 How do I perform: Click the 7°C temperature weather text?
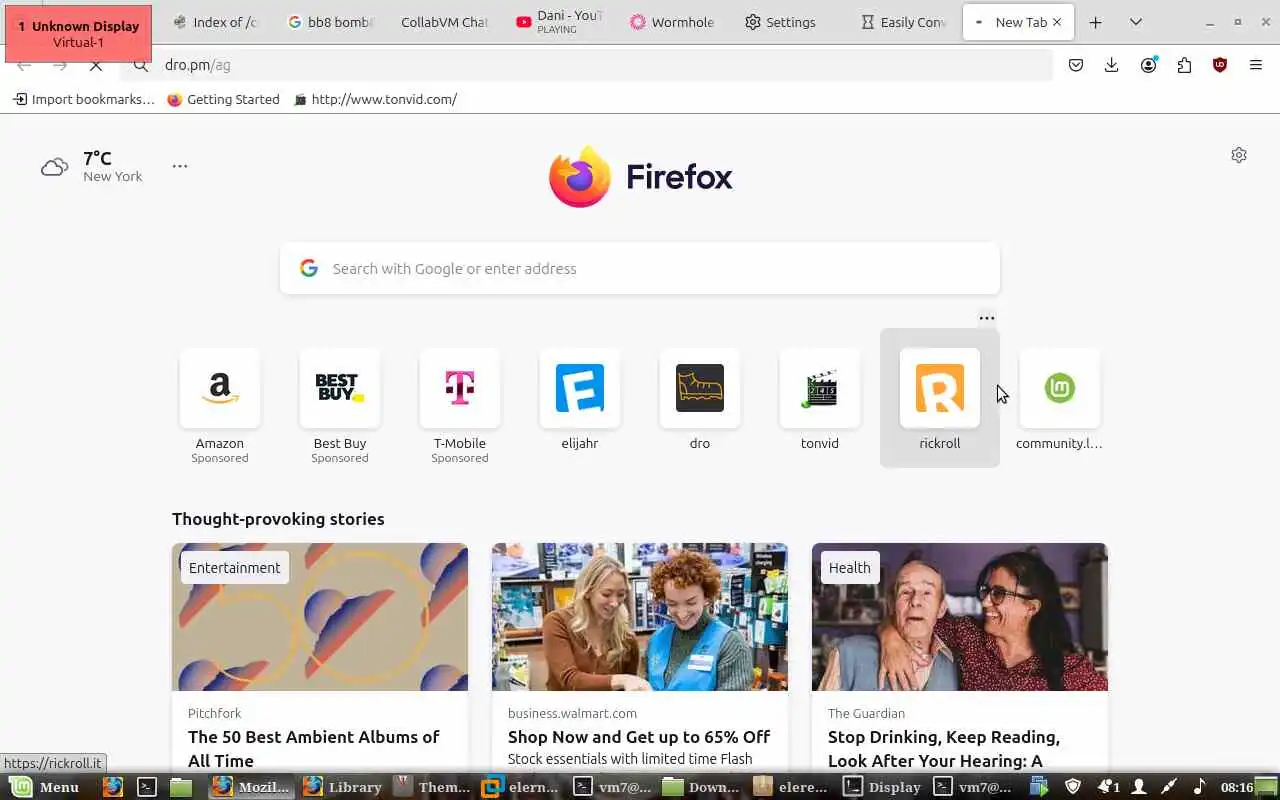click(x=97, y=158)
